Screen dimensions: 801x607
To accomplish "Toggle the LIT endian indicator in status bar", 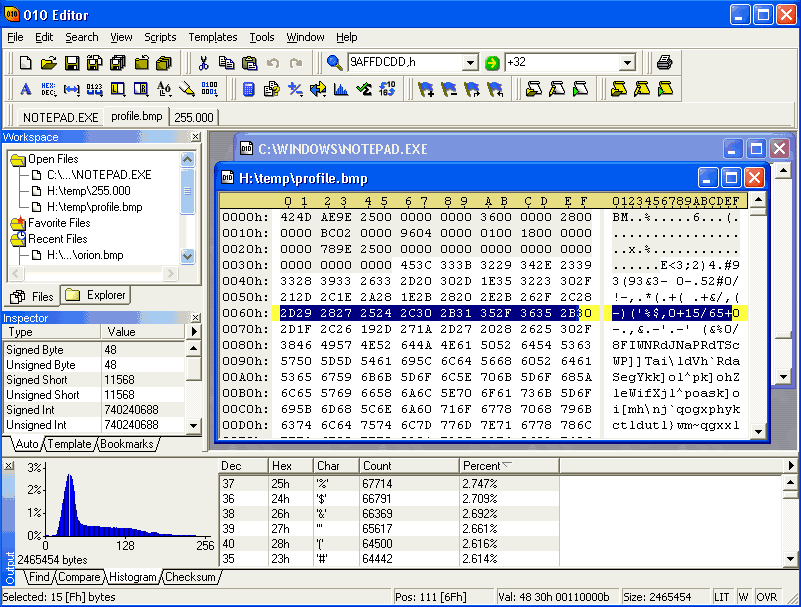I will 721,597.
